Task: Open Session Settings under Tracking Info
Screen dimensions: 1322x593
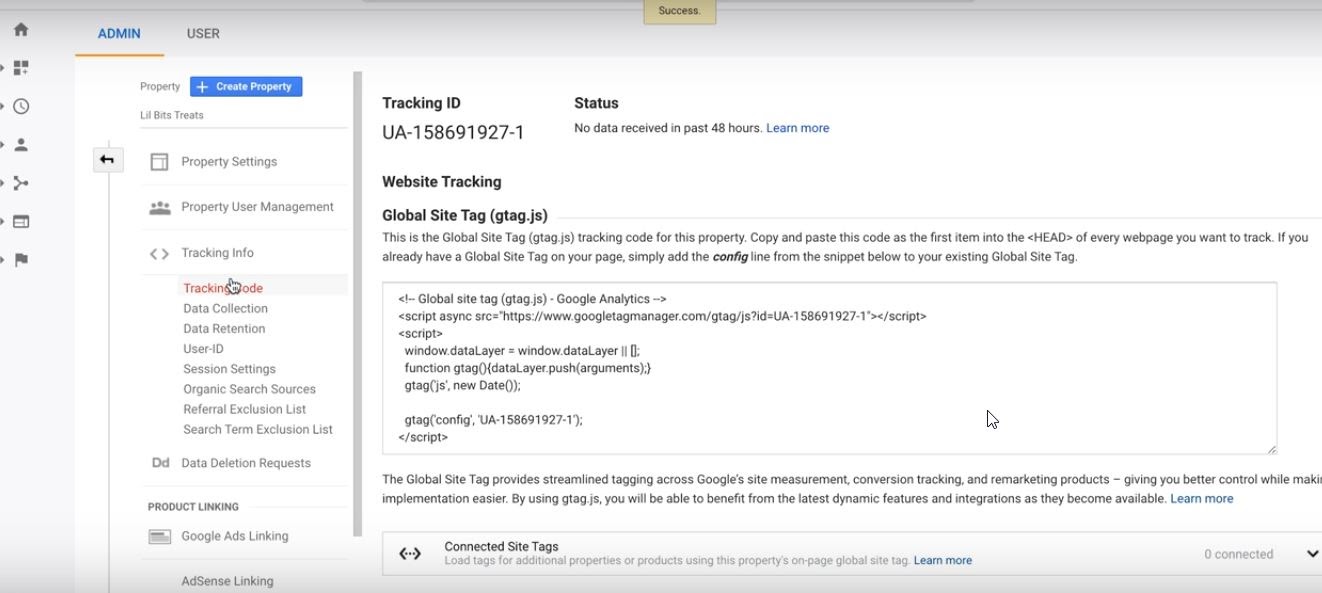Action: (x=229, y=369)
